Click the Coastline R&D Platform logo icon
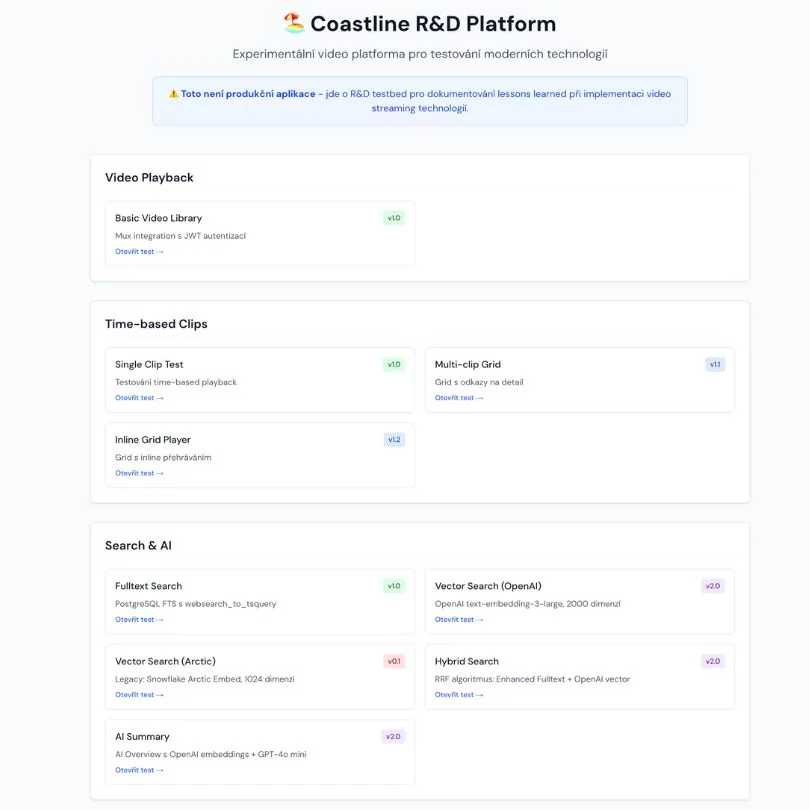The image size is (810, 810). coord(293,22)
